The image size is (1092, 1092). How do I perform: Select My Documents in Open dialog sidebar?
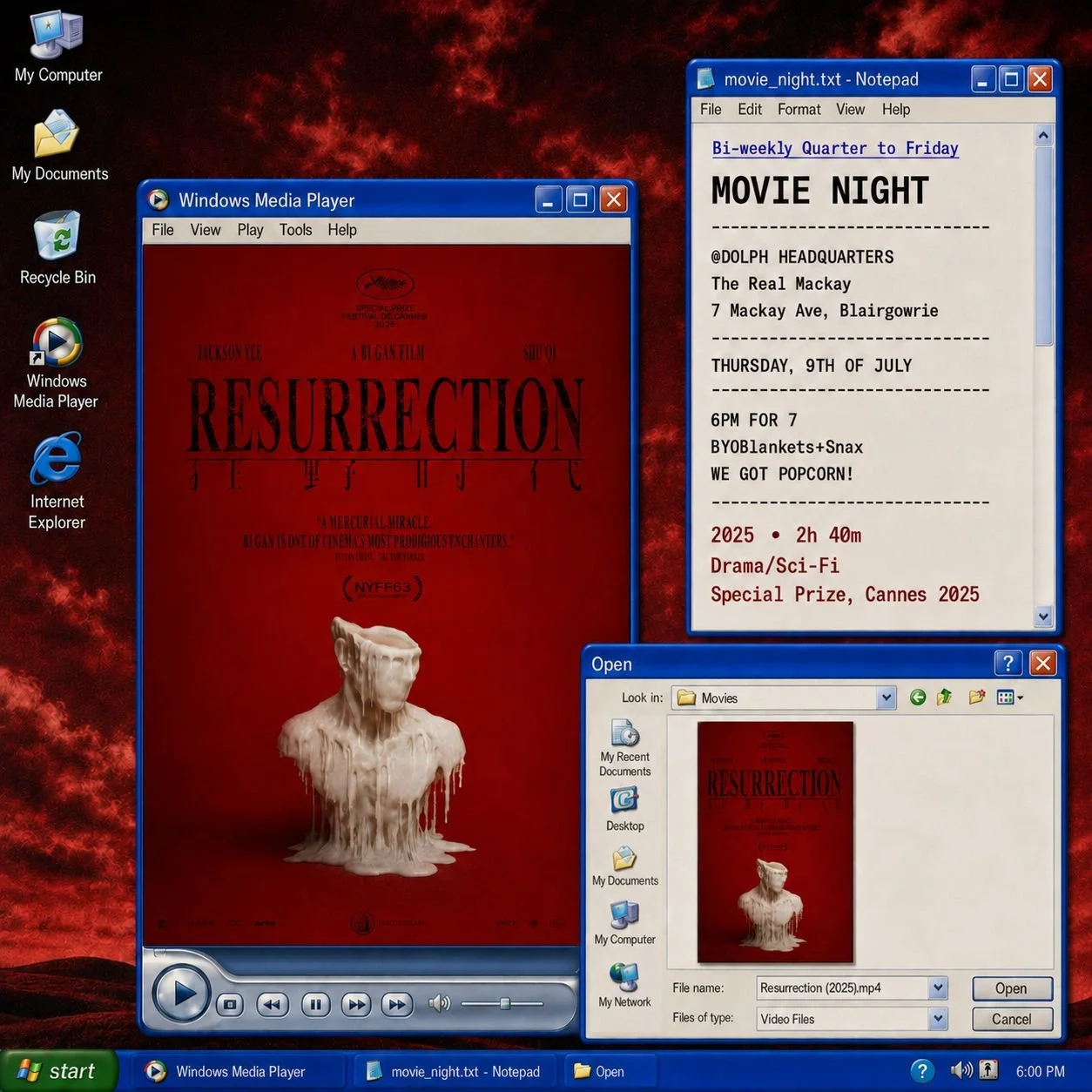[x=624, y=866]
